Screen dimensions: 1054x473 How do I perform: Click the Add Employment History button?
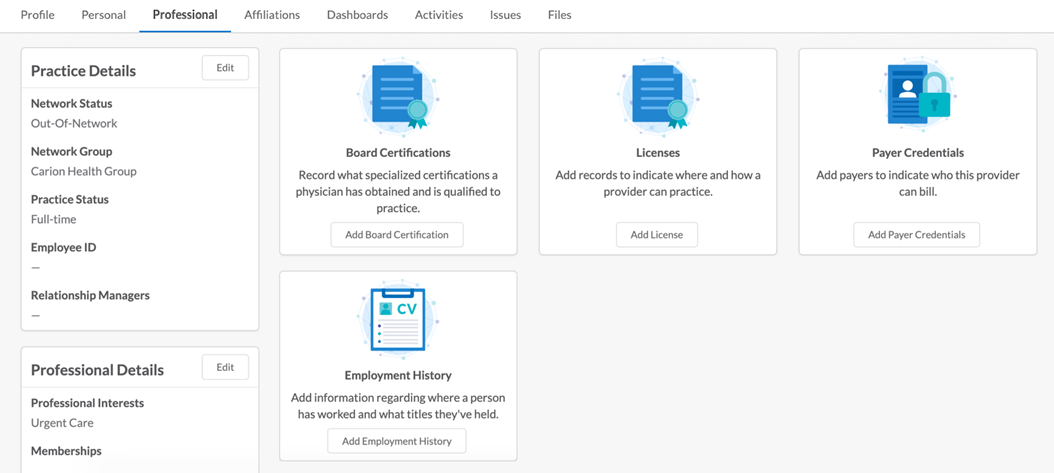397,441
